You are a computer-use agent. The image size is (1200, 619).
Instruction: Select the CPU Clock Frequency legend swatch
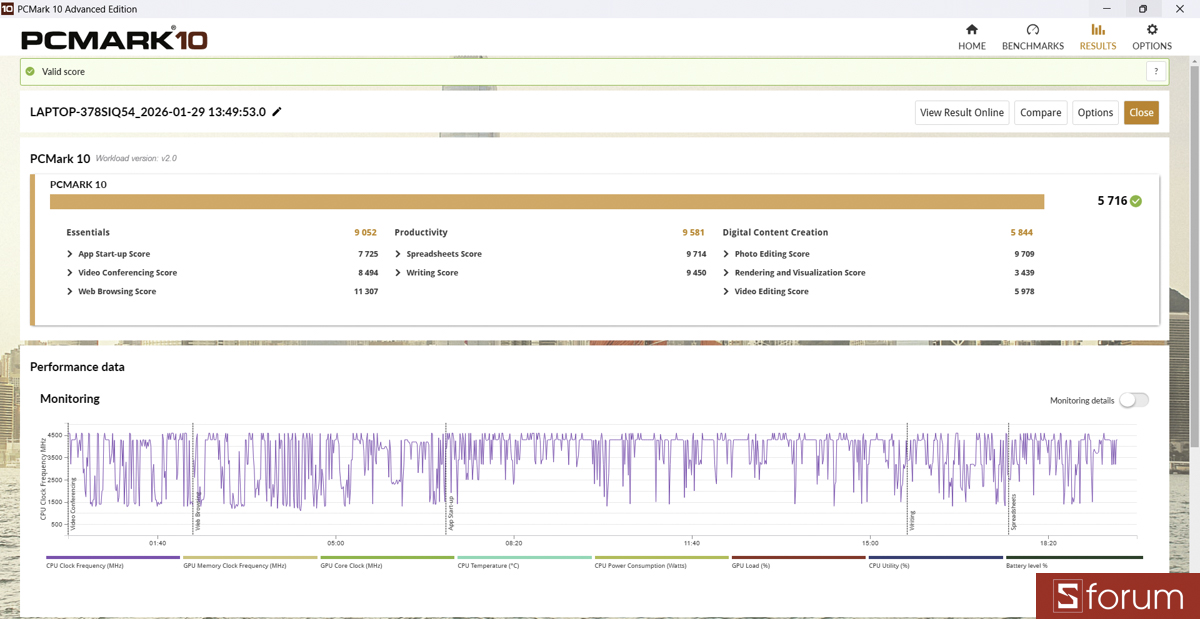(112, 557)
